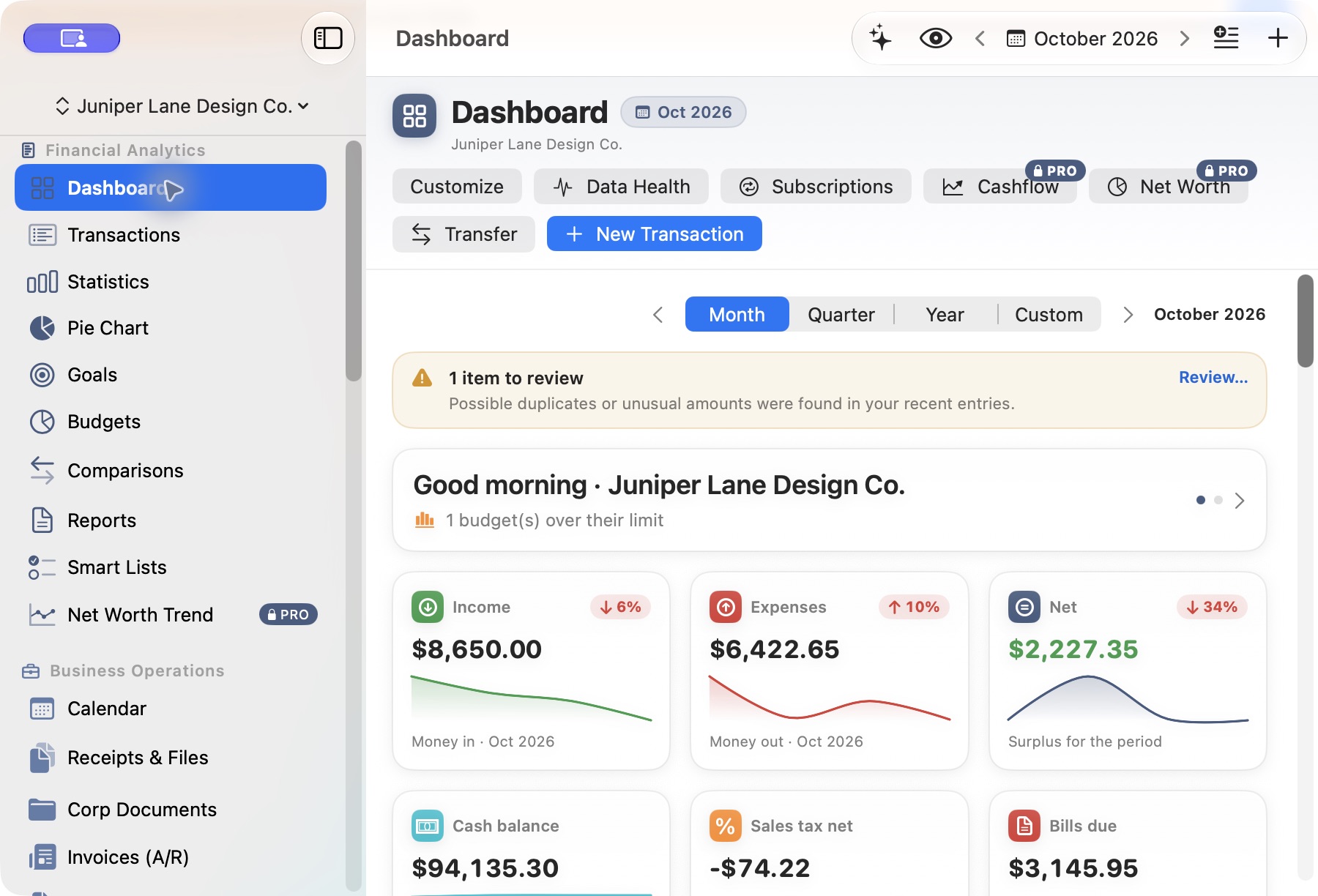Open the AI sparkle assistant
This screenshot has width=1318, height=896.
coord(880,38)
